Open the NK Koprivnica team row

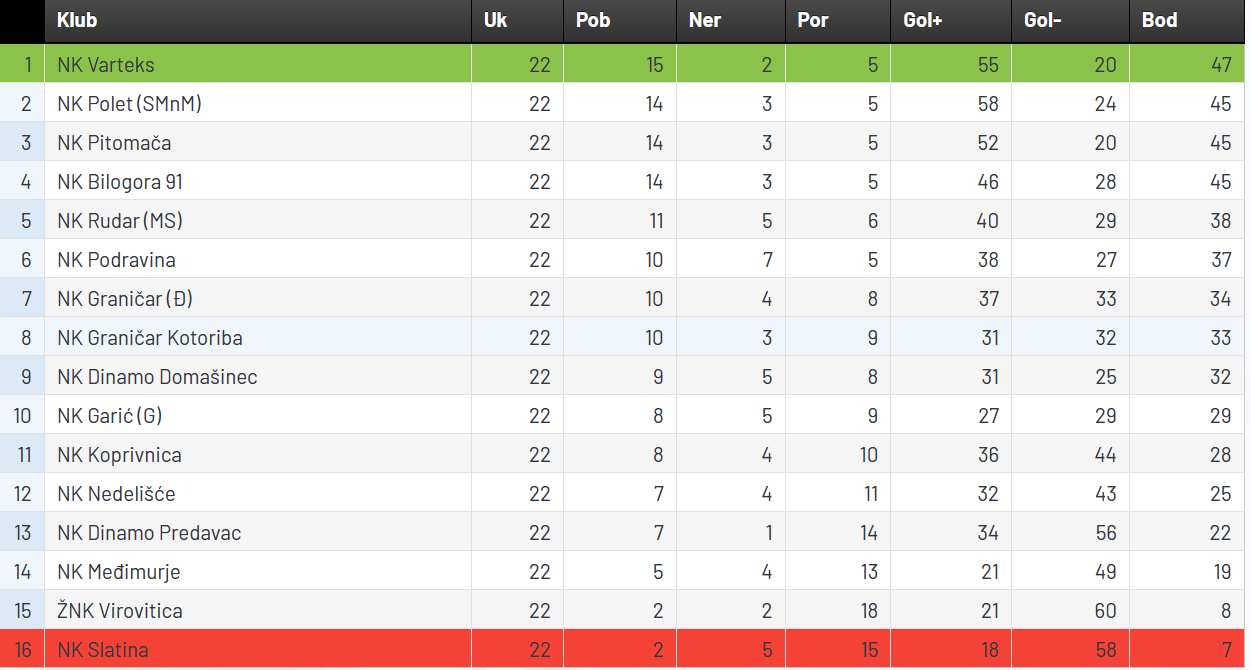[625, 455]
